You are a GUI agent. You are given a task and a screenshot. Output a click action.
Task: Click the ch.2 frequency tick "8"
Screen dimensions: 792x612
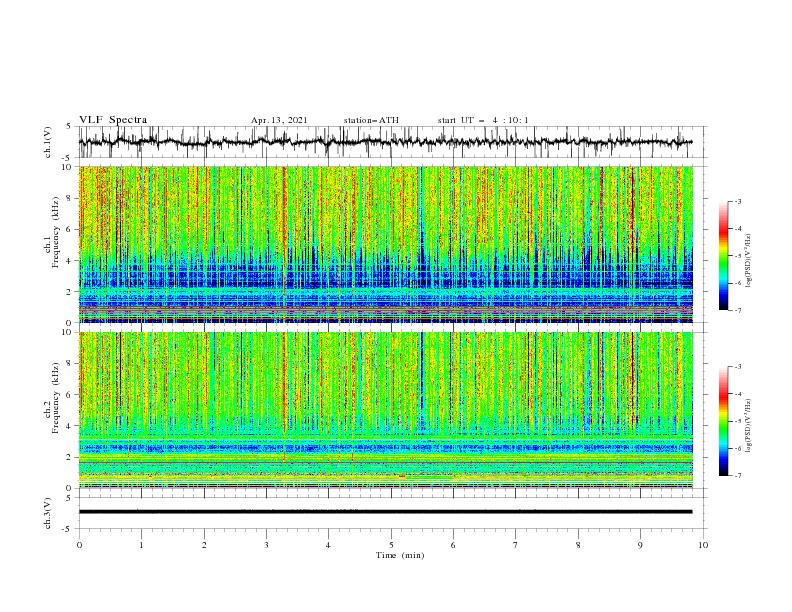(x=71, y=364)
